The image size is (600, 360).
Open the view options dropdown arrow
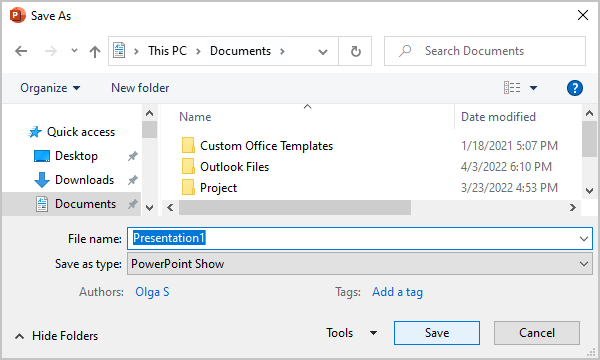tap(533, 88)
